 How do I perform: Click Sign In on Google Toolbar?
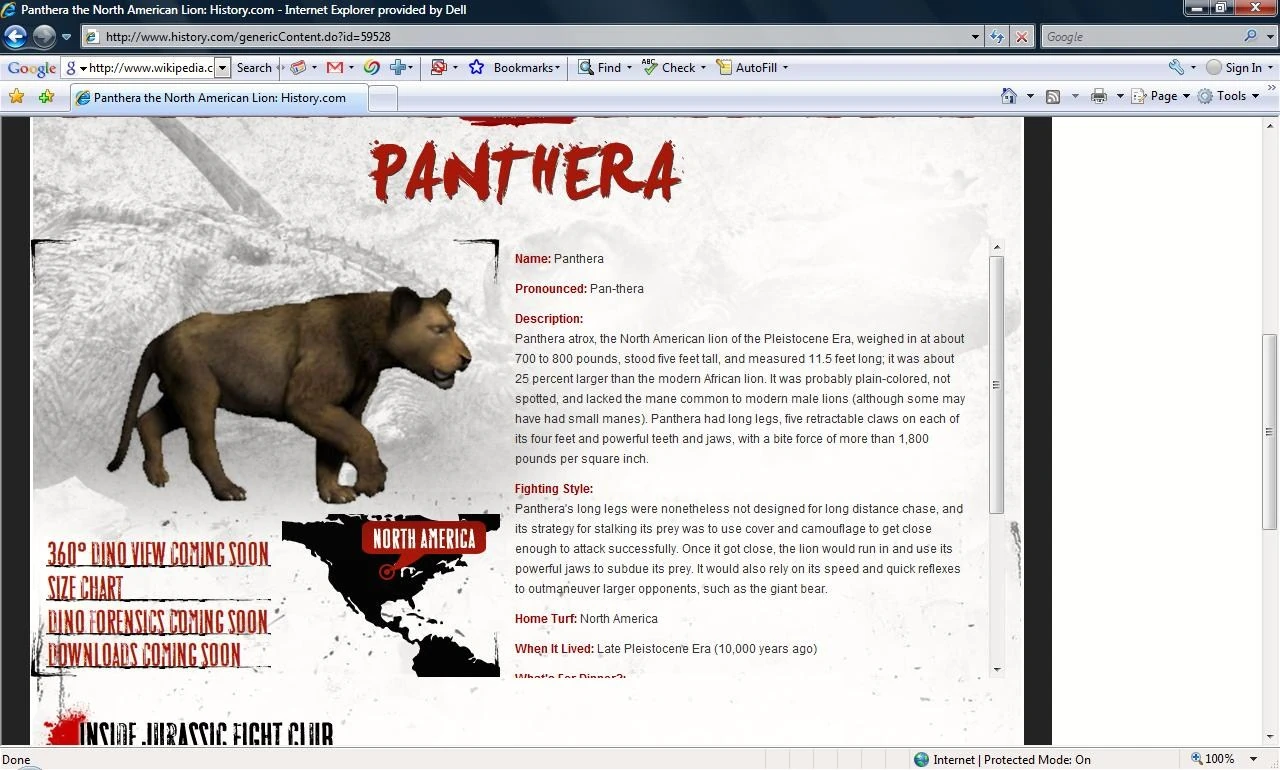click(1234, 68)
